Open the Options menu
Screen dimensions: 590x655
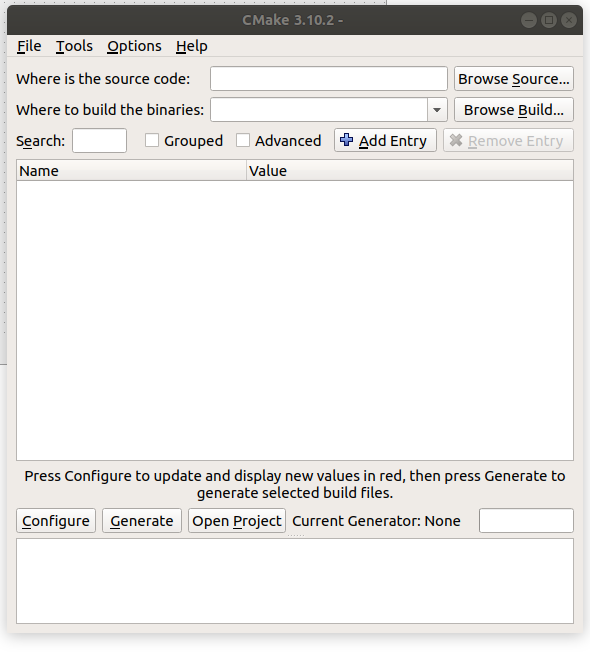click(x=134, y=46)
